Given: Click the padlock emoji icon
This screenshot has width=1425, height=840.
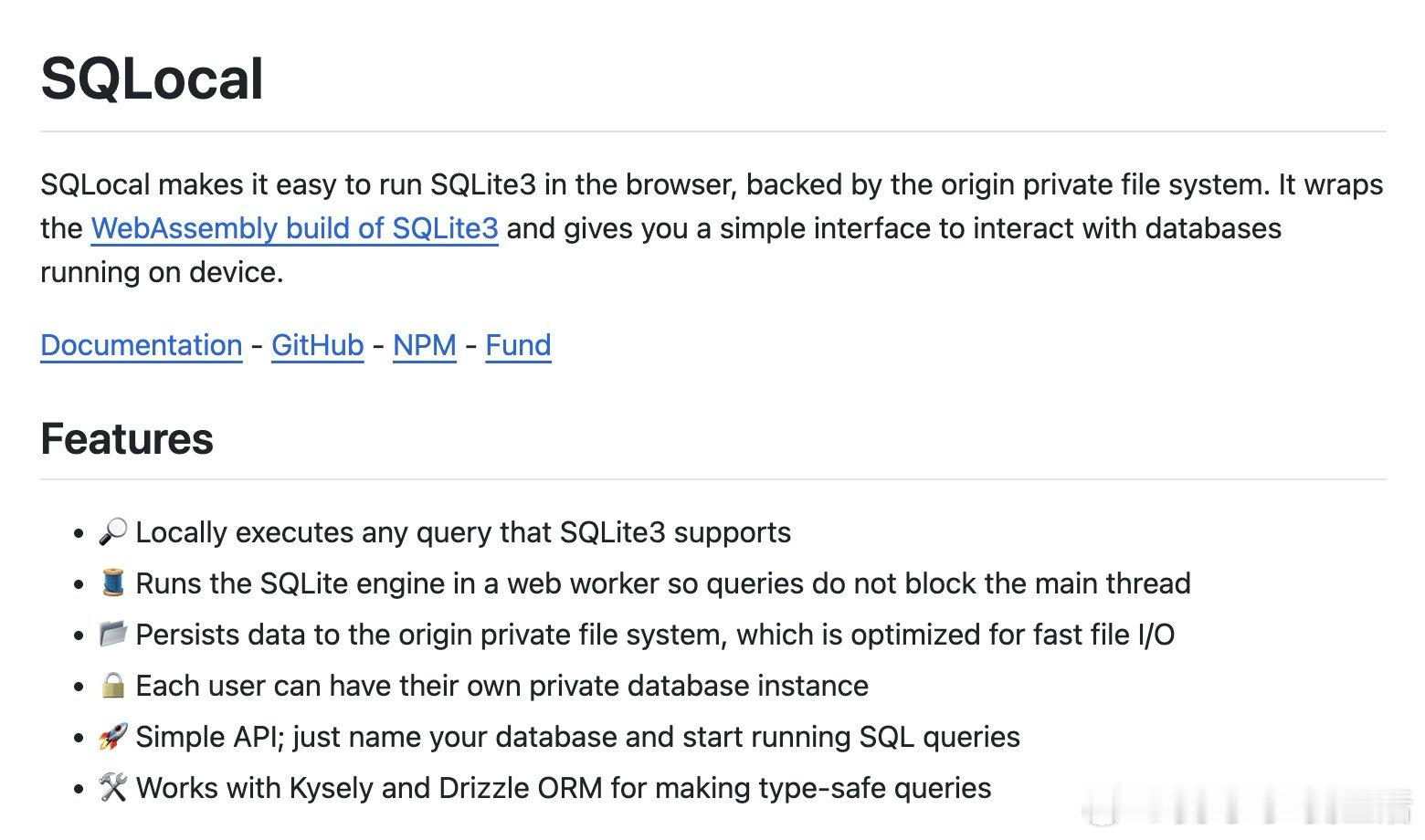Looking at the screenshot, I should tap(113, 686).
